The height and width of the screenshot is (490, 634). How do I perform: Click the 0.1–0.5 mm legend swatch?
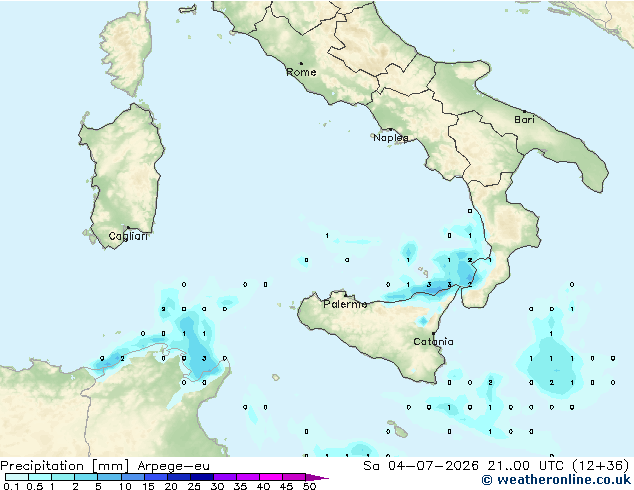pos(17,477)
